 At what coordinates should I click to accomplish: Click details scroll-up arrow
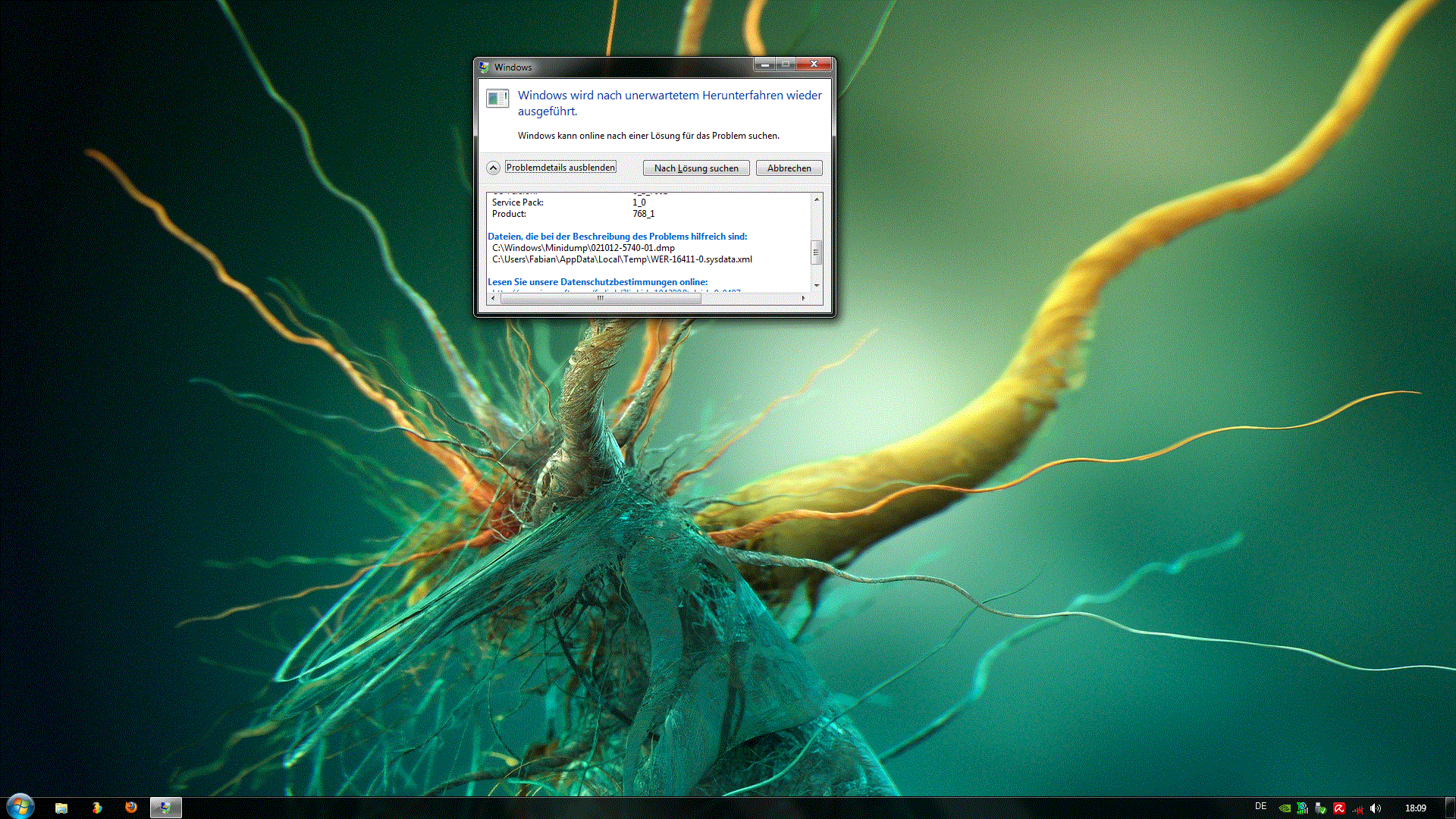(817, 199)
